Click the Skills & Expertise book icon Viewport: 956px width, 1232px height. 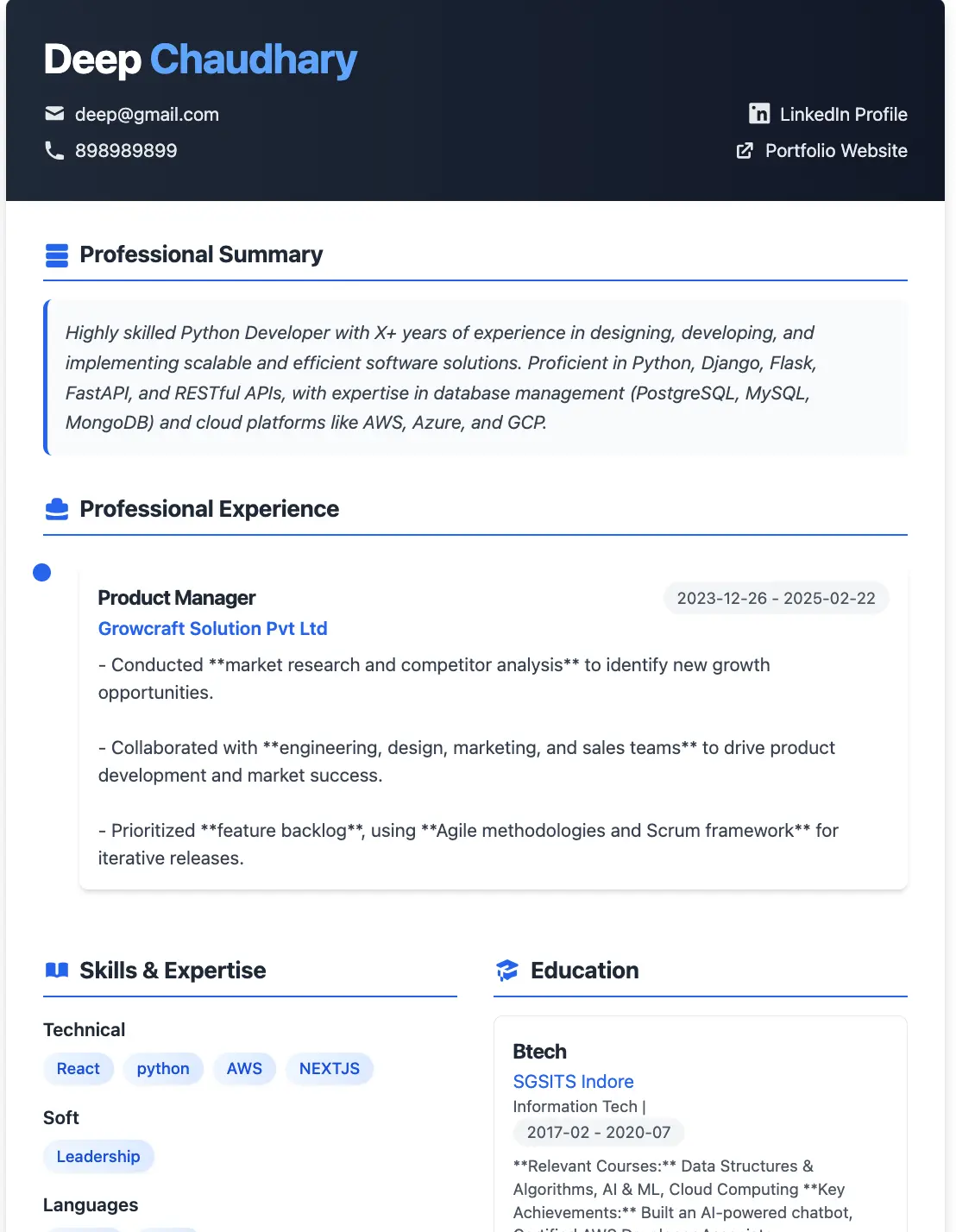point(57,971)
